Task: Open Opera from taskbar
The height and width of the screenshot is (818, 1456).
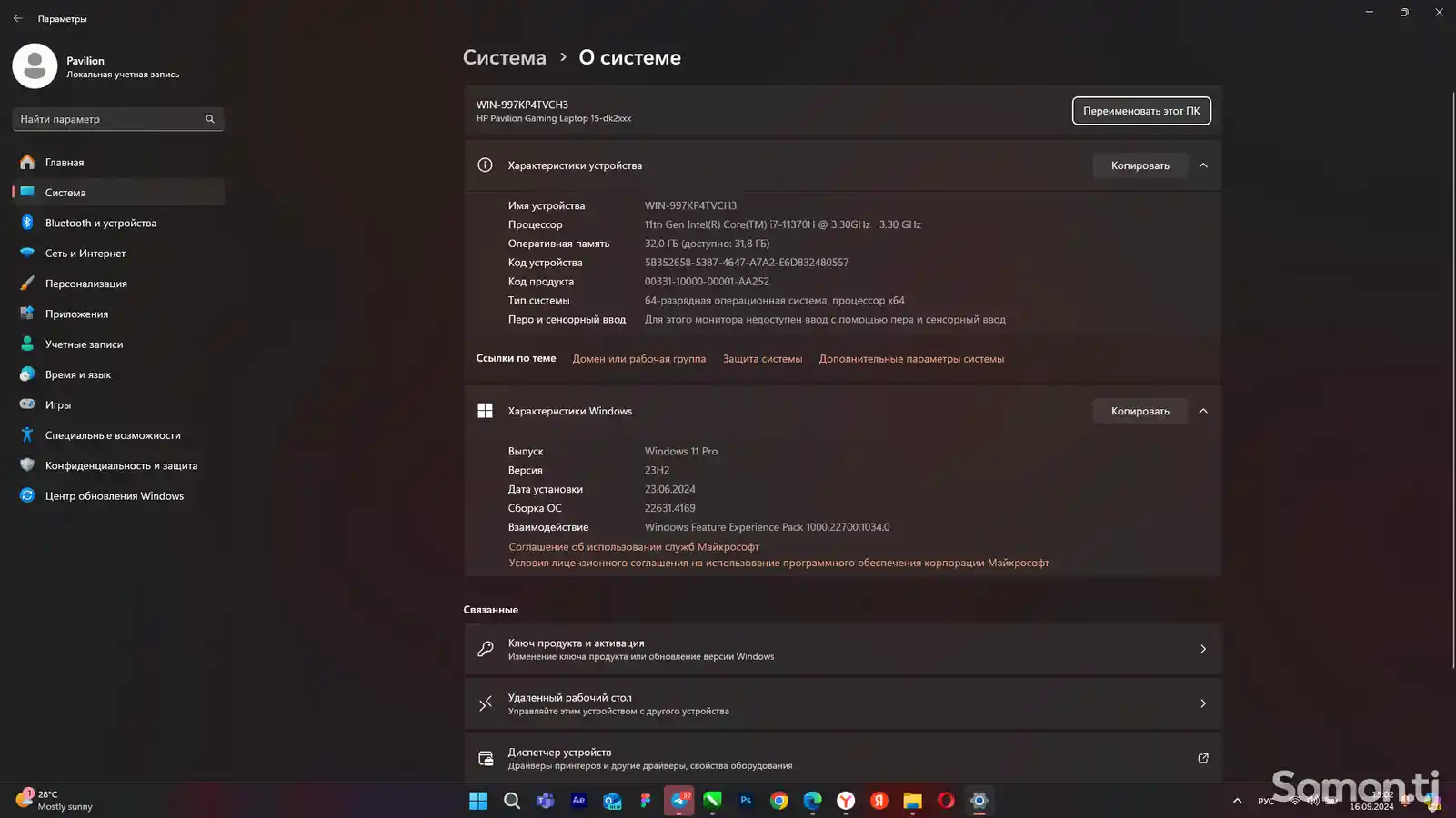Action: [946, 801]
